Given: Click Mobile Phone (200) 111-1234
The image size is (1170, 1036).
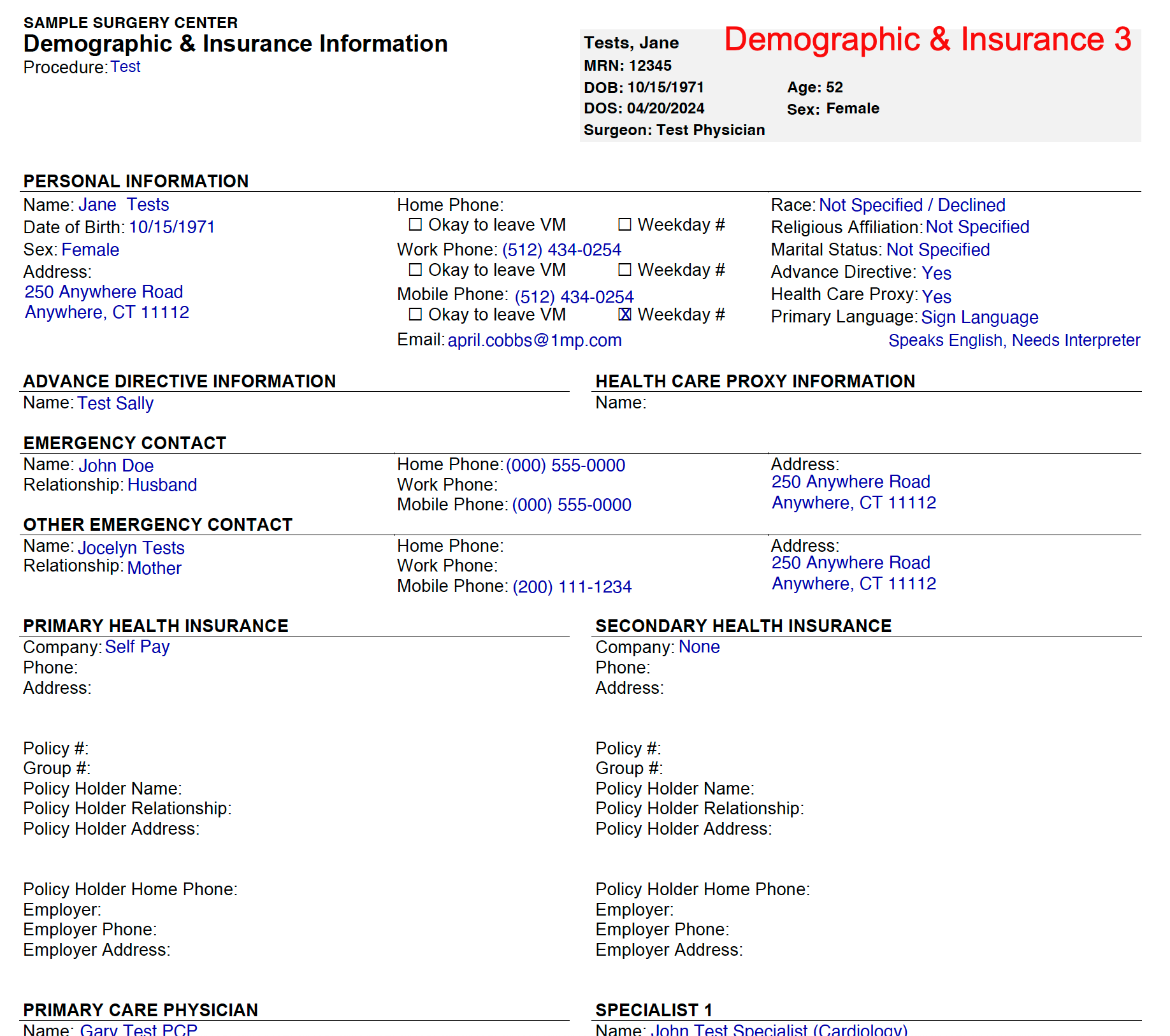Looking at the screenshot, I should (x=572, y=587).
